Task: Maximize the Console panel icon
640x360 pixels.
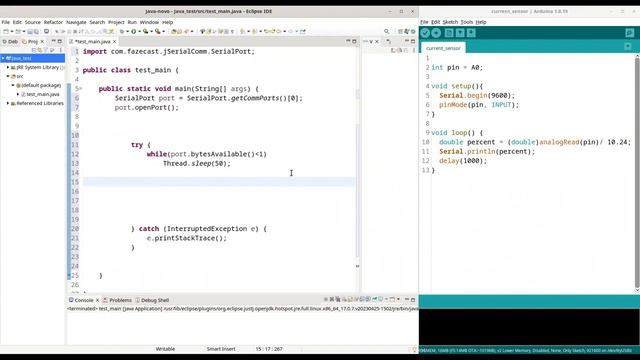Action: tap(413, 300)
